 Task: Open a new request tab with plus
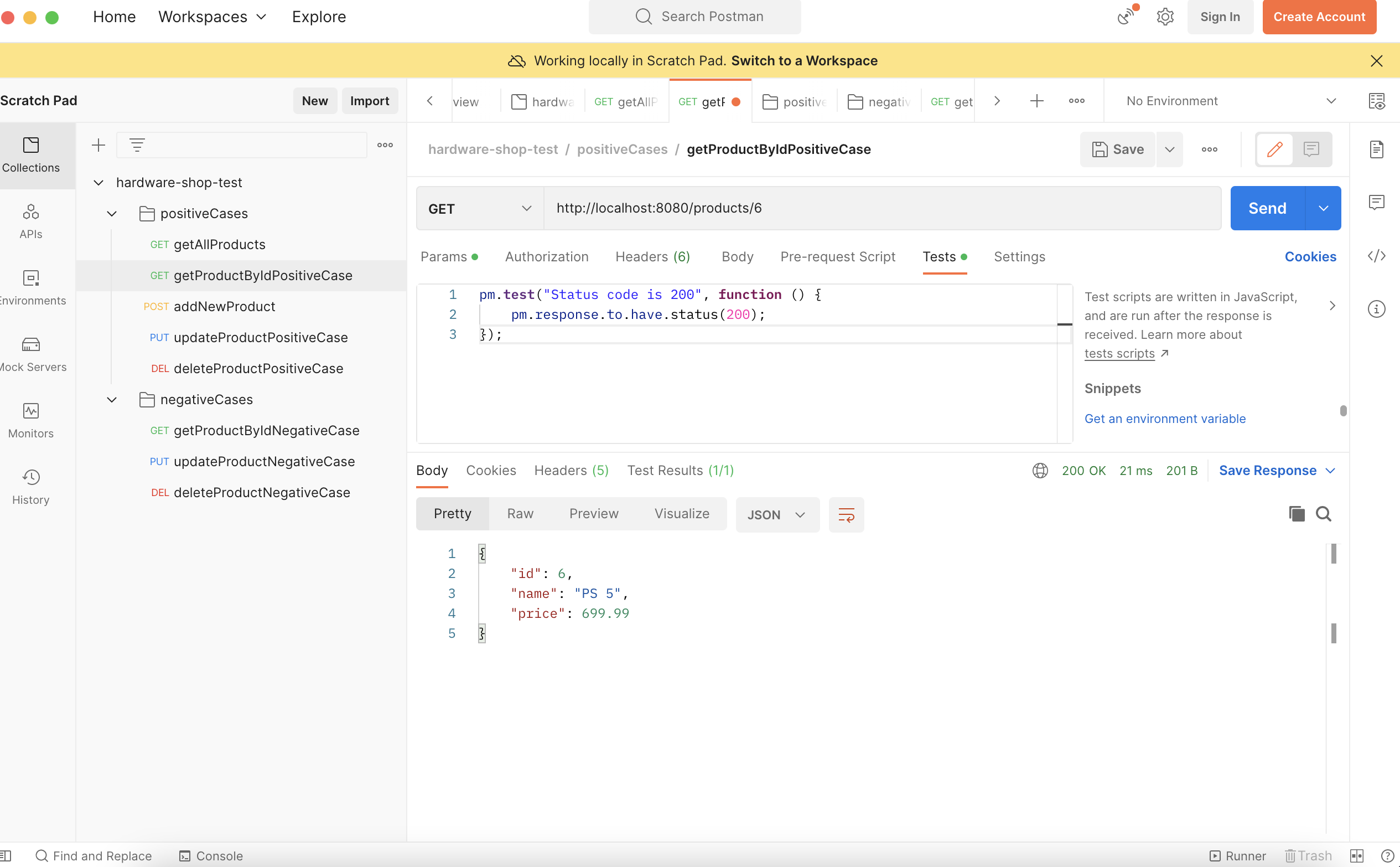tap(1036, 101)
